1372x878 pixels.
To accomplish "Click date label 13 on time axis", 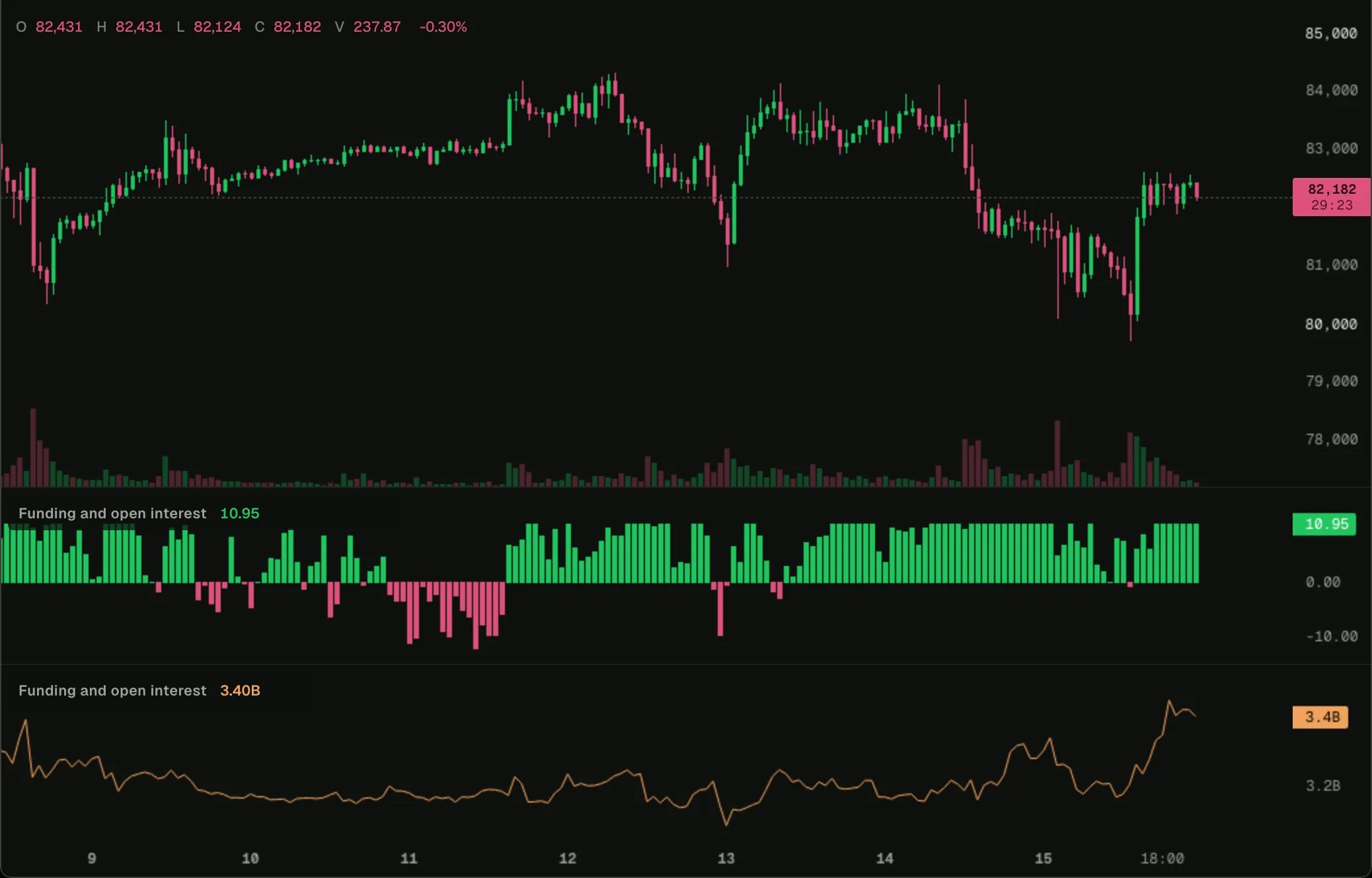I will [726, 859].
